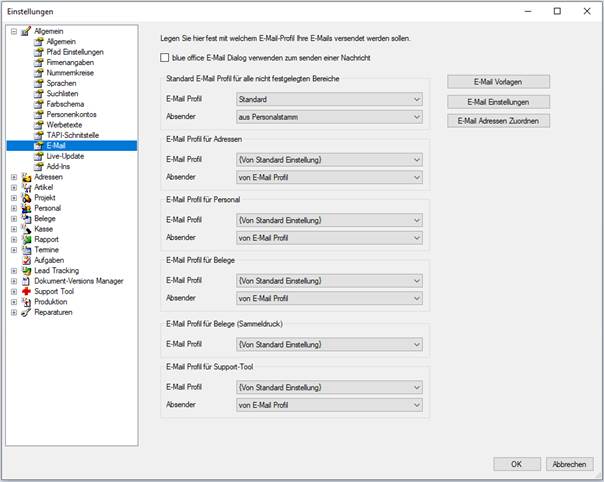Click the Personenkontos item icon
The width and height of the screenshot is (604, 482).
pyautogui.click(x=39, y=114)
